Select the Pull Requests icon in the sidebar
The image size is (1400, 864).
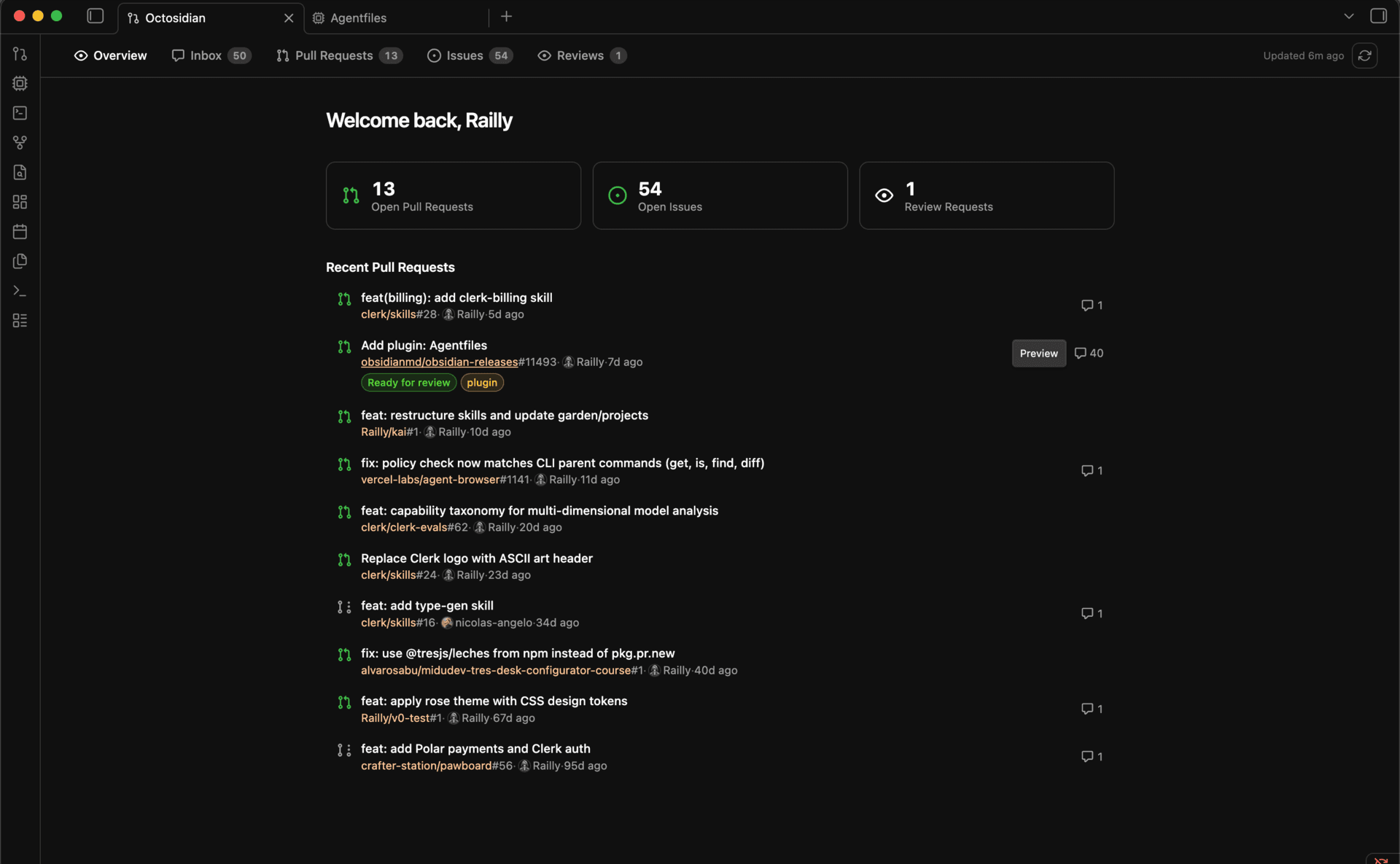(20, 54)
